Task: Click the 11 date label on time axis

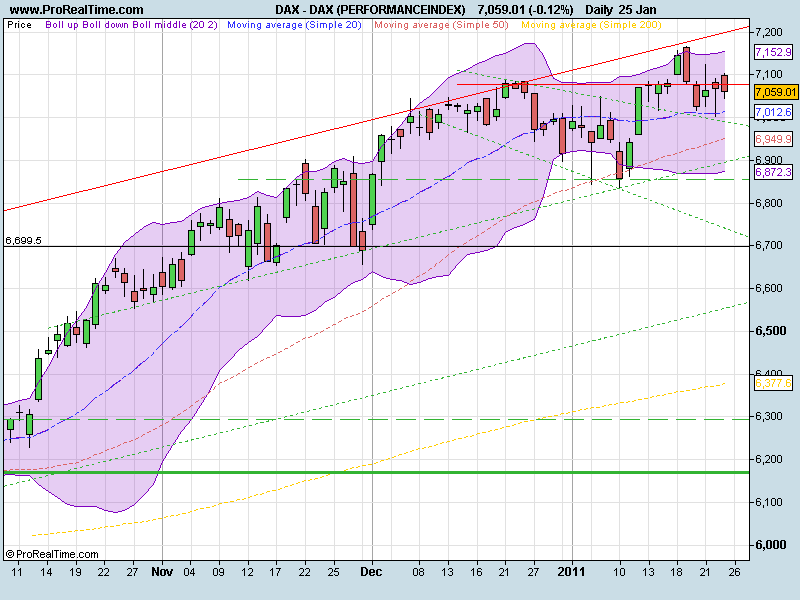Action: tap(17, 572)
